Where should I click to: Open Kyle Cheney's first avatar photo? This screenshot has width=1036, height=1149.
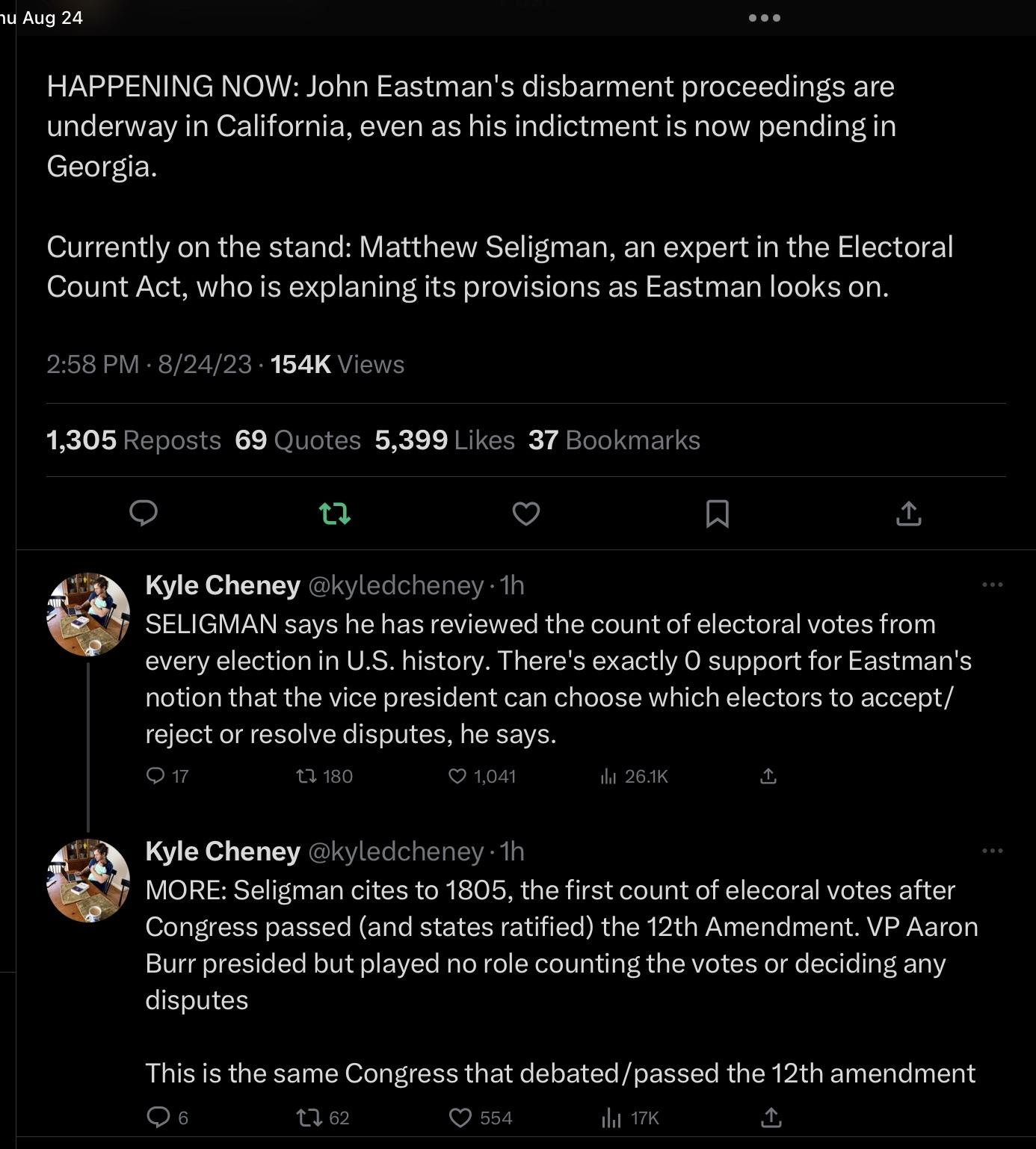88,614
